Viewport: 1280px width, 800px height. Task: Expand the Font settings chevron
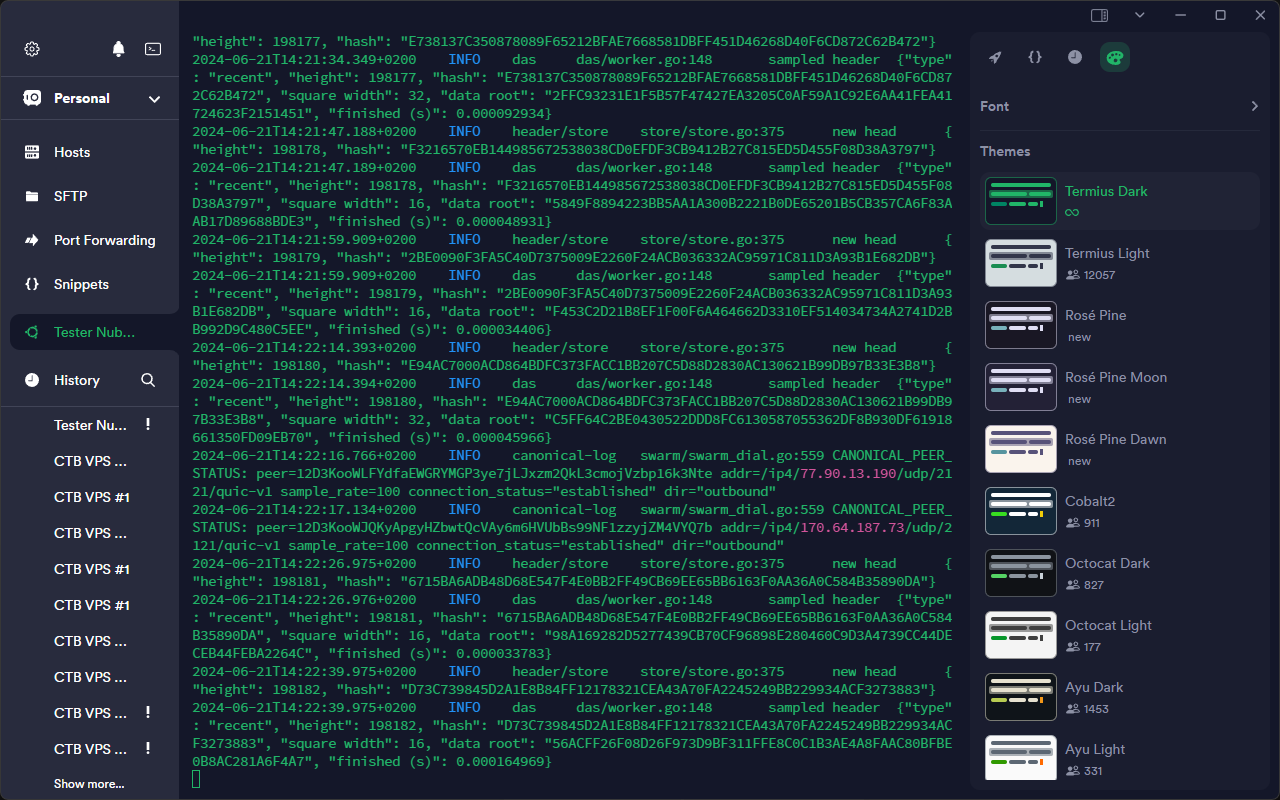1254,106
